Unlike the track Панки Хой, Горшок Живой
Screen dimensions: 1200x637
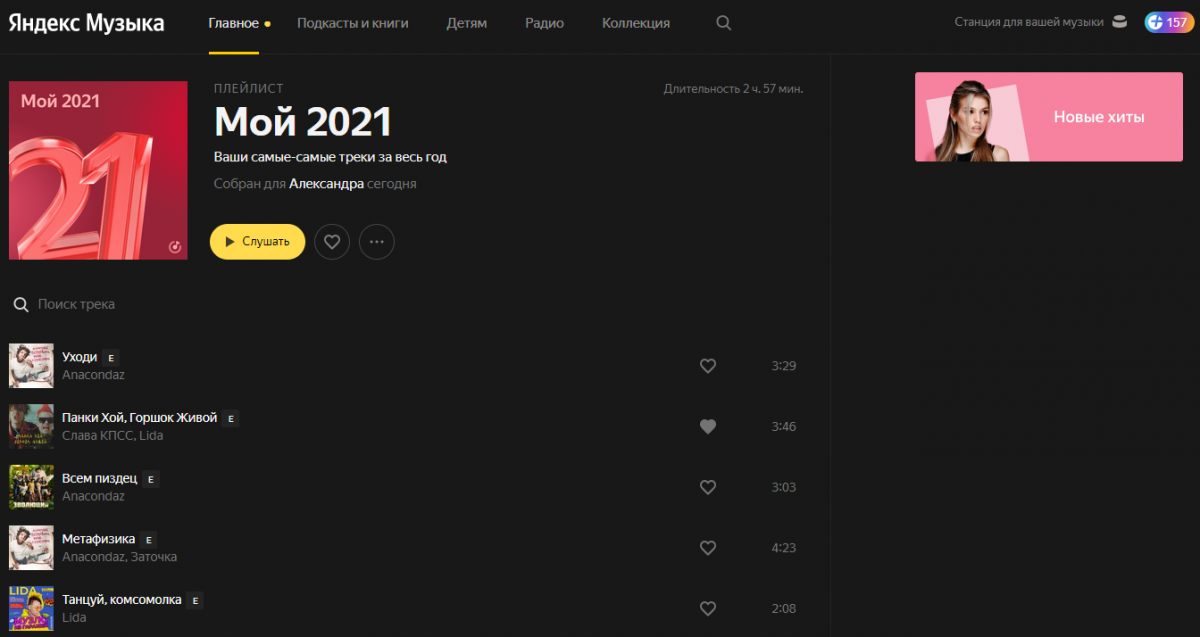[708, 427]
